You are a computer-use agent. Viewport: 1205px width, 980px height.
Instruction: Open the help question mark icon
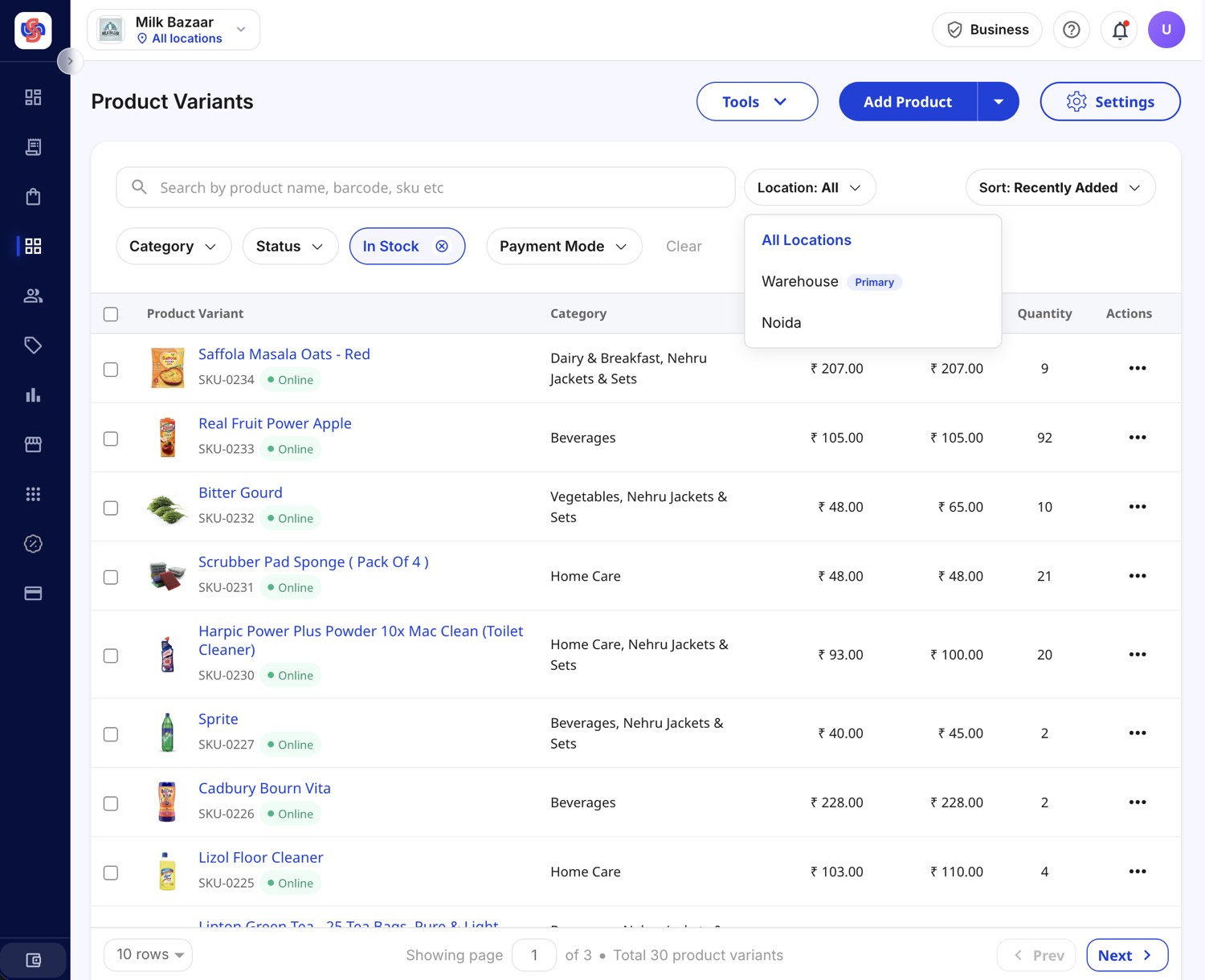click(x=1071, y=30)
